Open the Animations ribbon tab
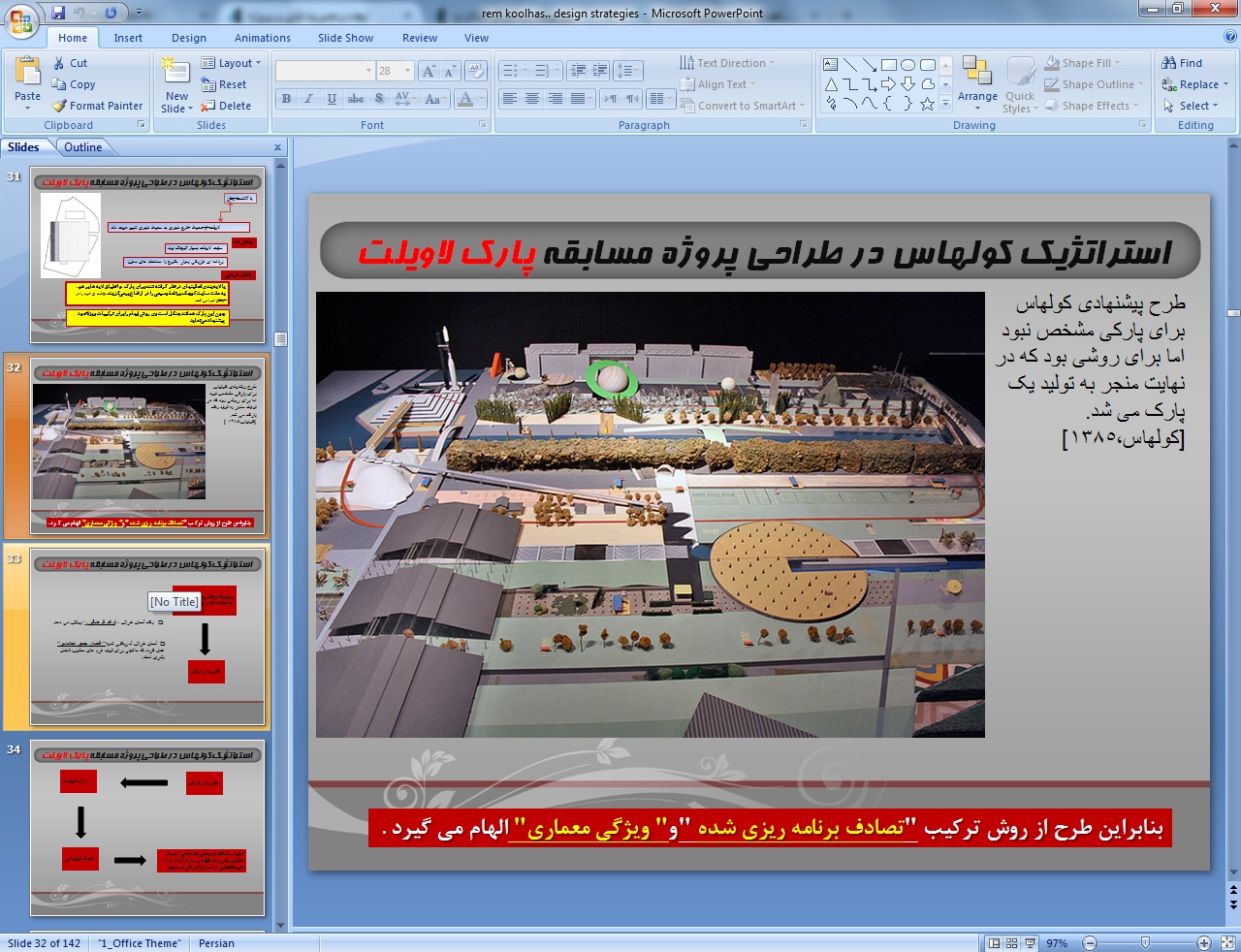This screenshot has height=952, width=1241. tap(262, 38)
